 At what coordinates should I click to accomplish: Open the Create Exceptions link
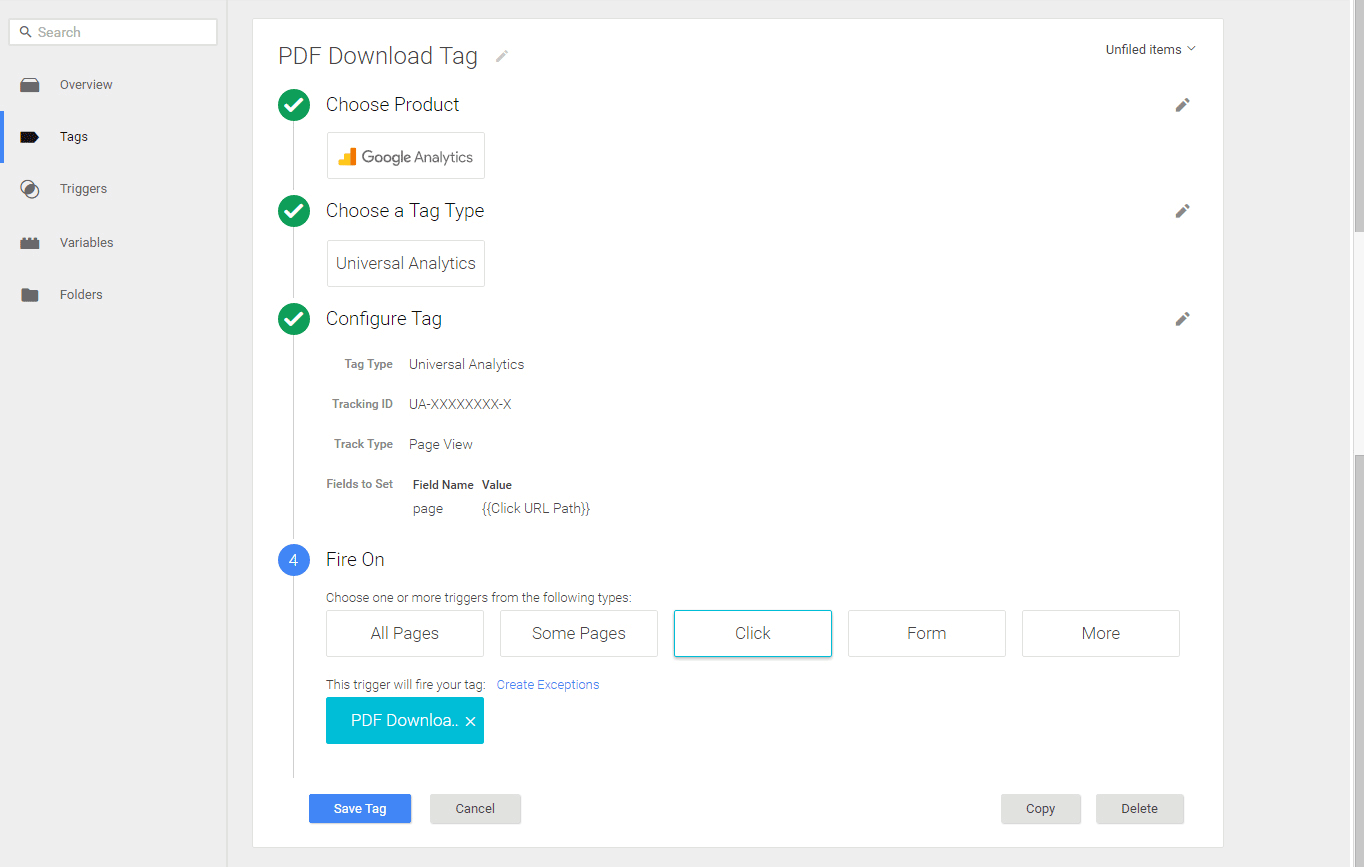[547, 684]
